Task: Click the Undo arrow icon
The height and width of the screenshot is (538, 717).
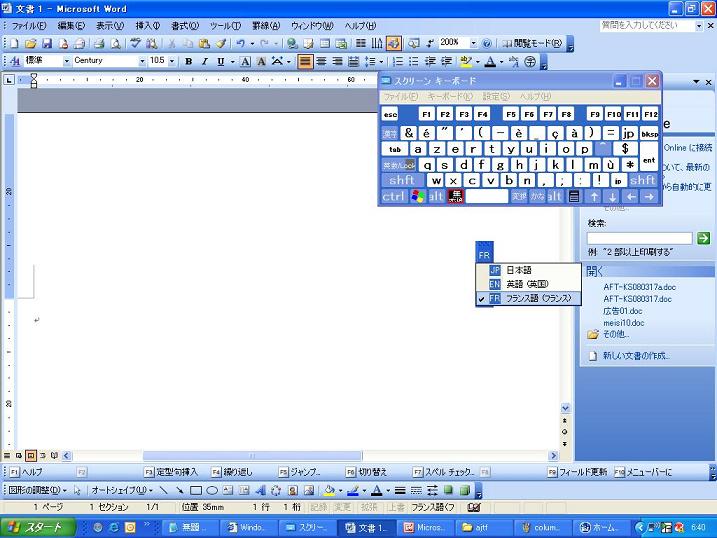Action: (241, 43)
